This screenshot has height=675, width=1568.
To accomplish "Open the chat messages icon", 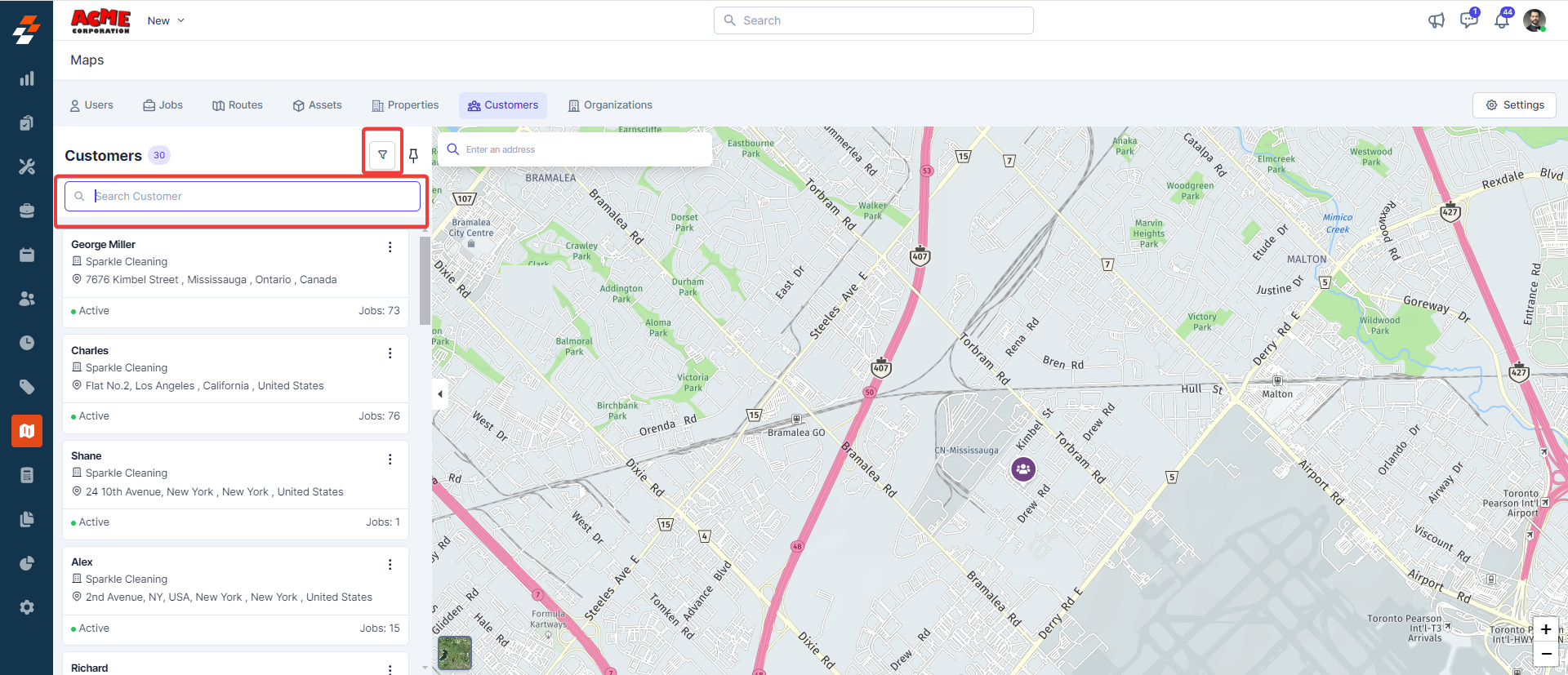I will [x=1468, y=20].
